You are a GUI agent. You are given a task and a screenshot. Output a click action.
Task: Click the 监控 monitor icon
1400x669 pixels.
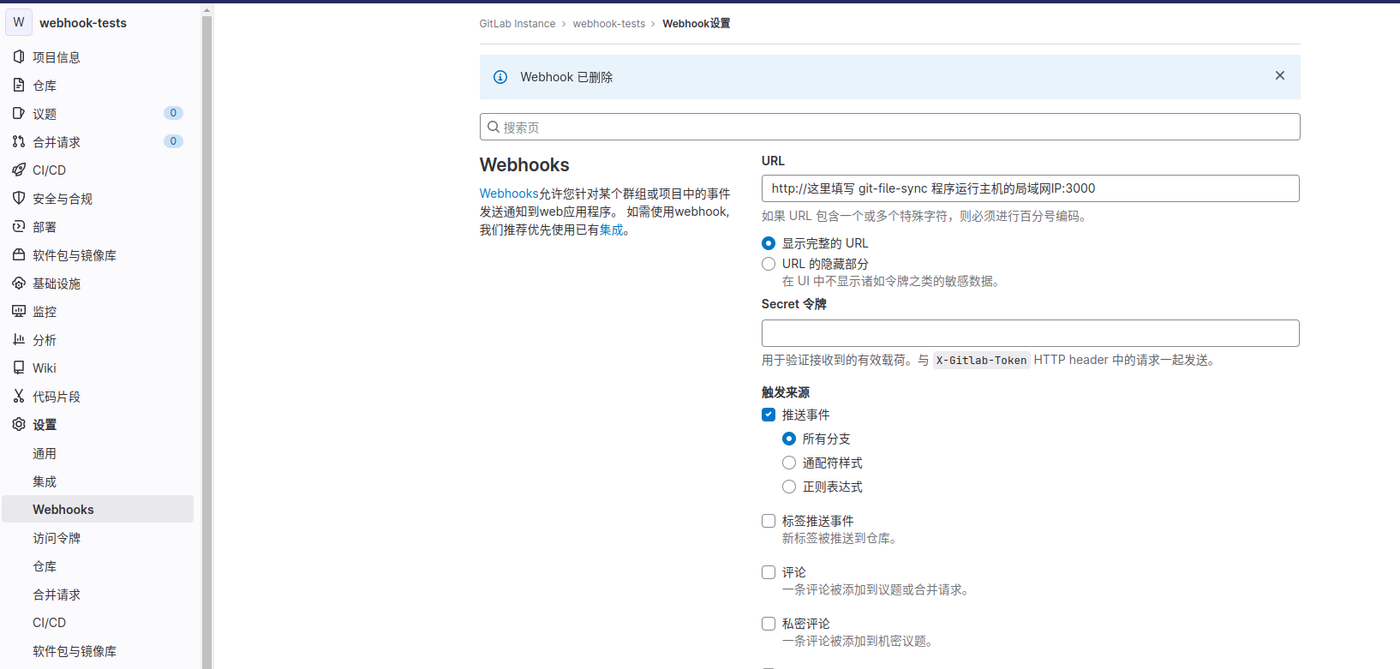(x=19, y=312)
